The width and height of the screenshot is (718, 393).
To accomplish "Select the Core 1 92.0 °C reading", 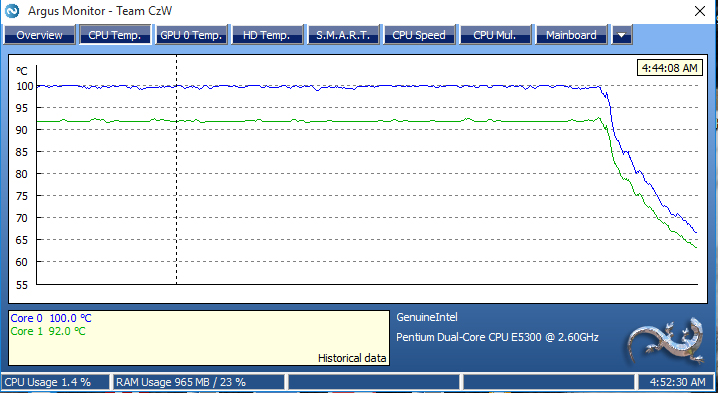I will tap(48, 331).
